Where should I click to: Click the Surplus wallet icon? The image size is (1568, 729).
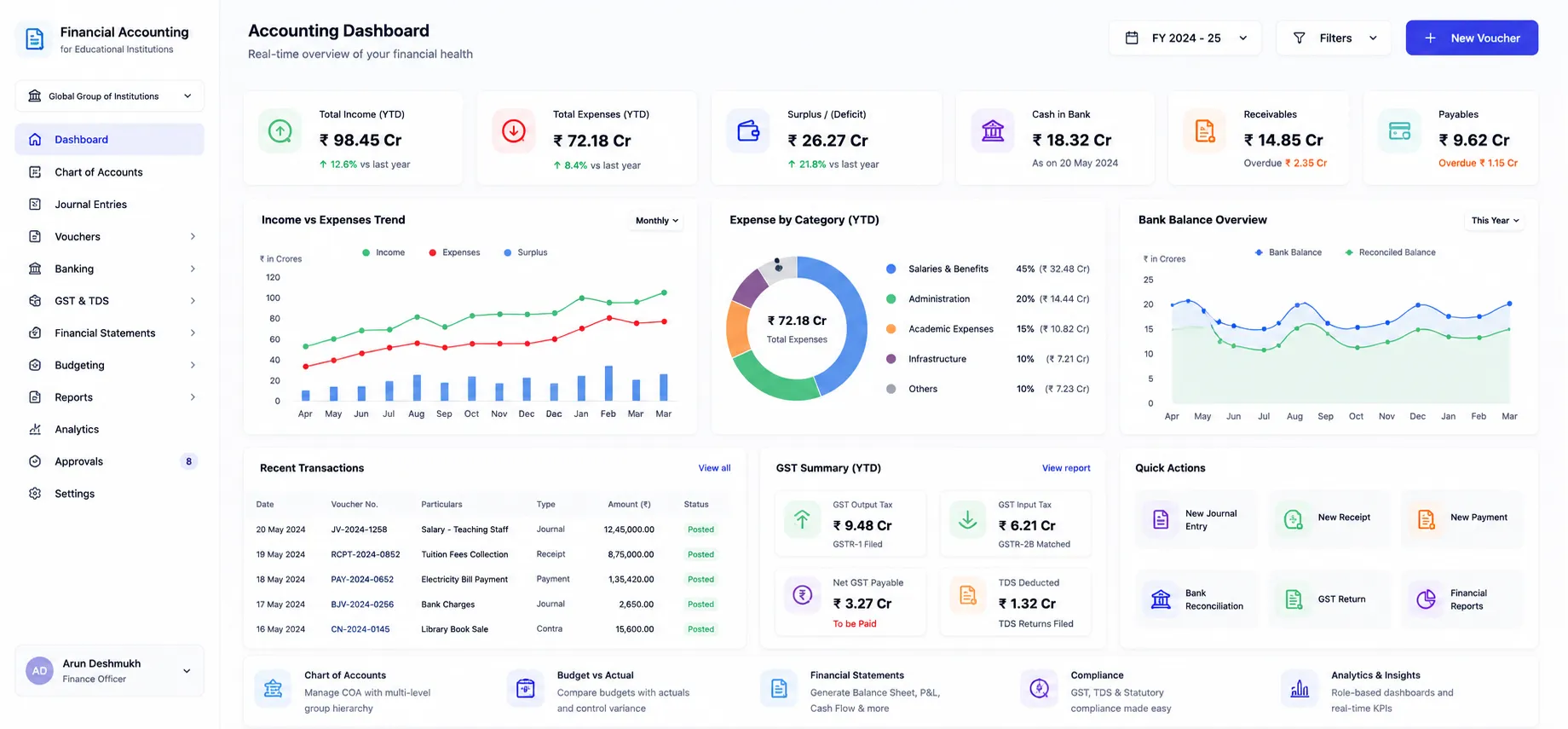[x=748, y=131]
